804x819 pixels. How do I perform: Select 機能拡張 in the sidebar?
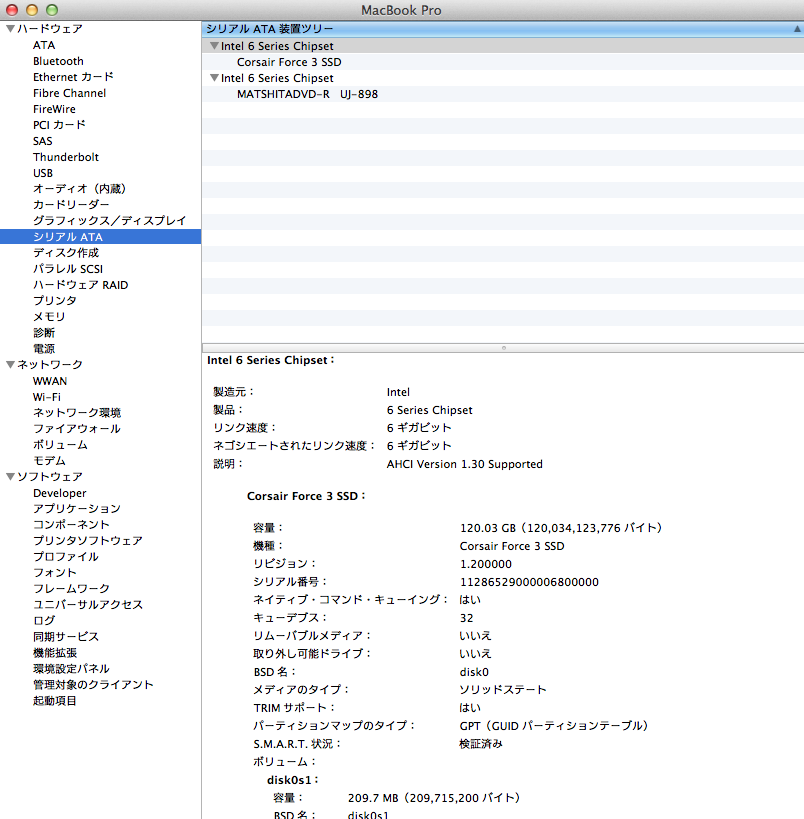(55, 653)
